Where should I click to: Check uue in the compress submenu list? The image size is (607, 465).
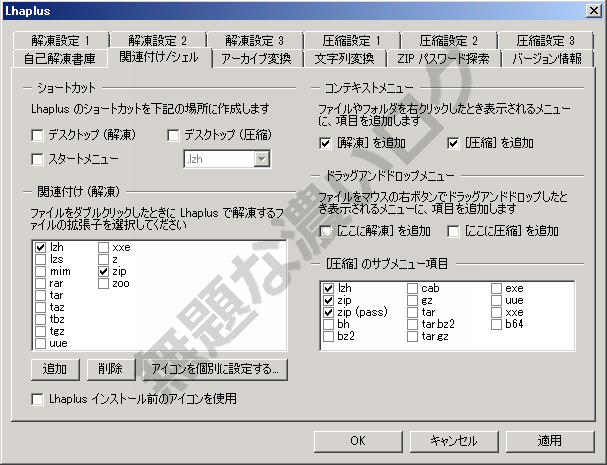496,300
